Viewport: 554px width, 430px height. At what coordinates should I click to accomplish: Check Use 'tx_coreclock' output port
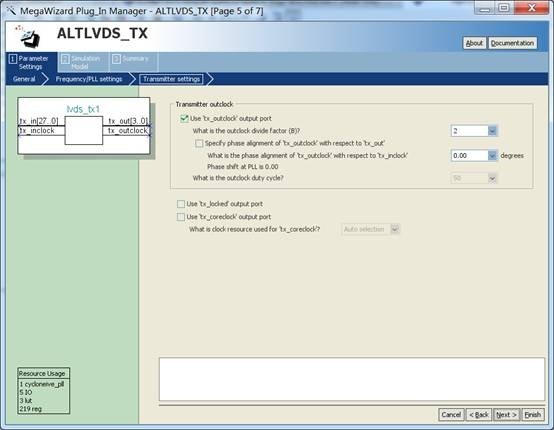click(x=181, y=217)
